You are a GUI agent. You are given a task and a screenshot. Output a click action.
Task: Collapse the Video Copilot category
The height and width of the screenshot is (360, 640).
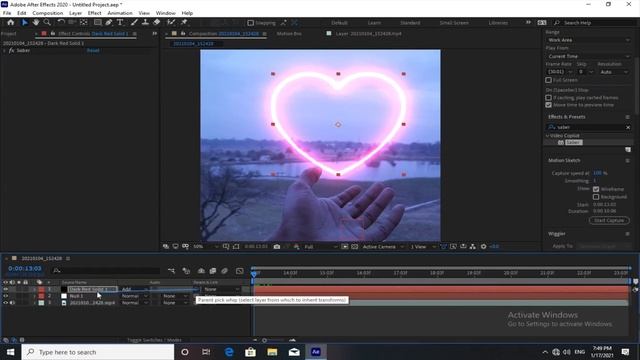pos(547,136)
